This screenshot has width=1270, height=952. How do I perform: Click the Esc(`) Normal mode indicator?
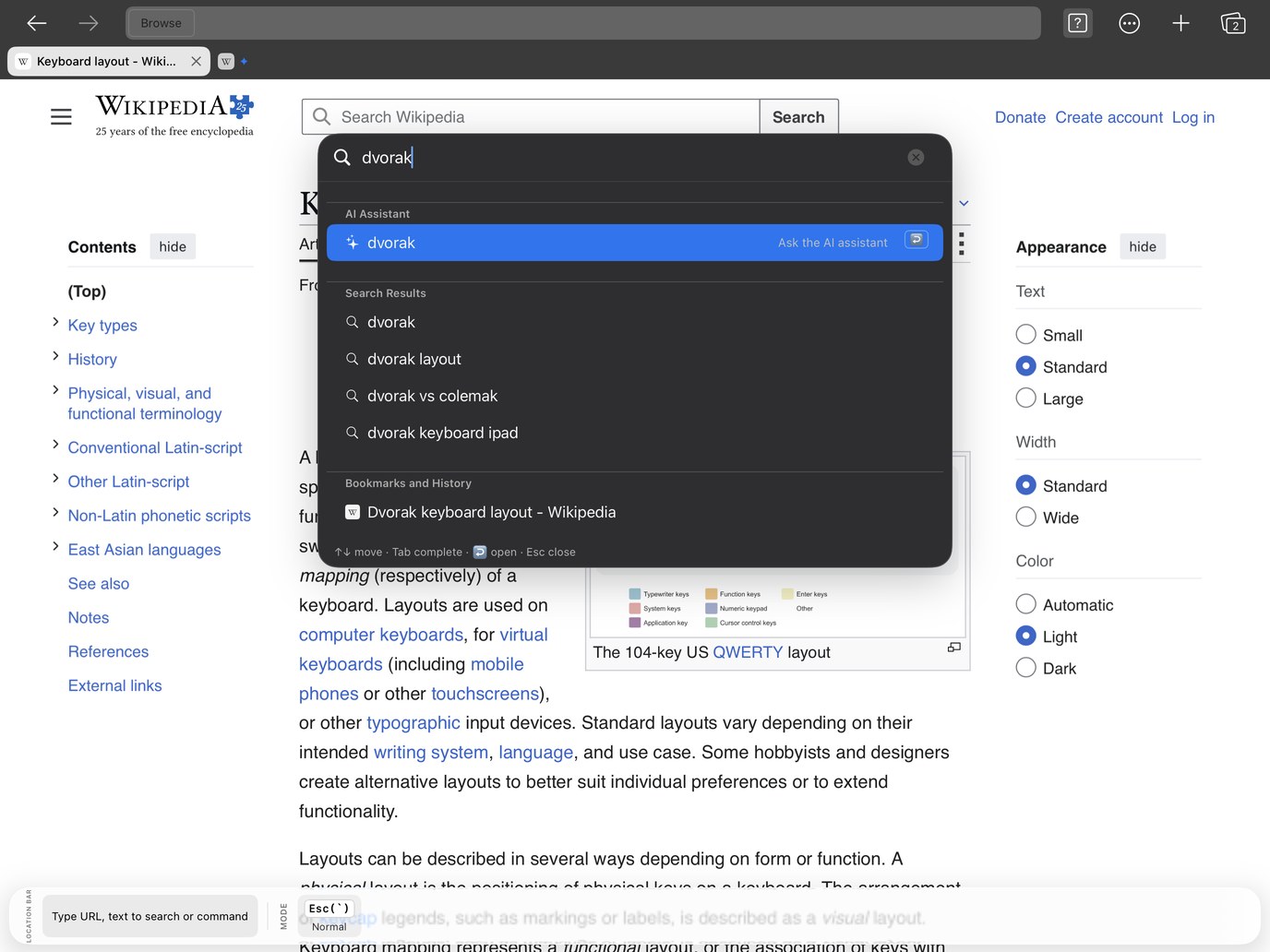pyautogui.click(x=329, y=916)
